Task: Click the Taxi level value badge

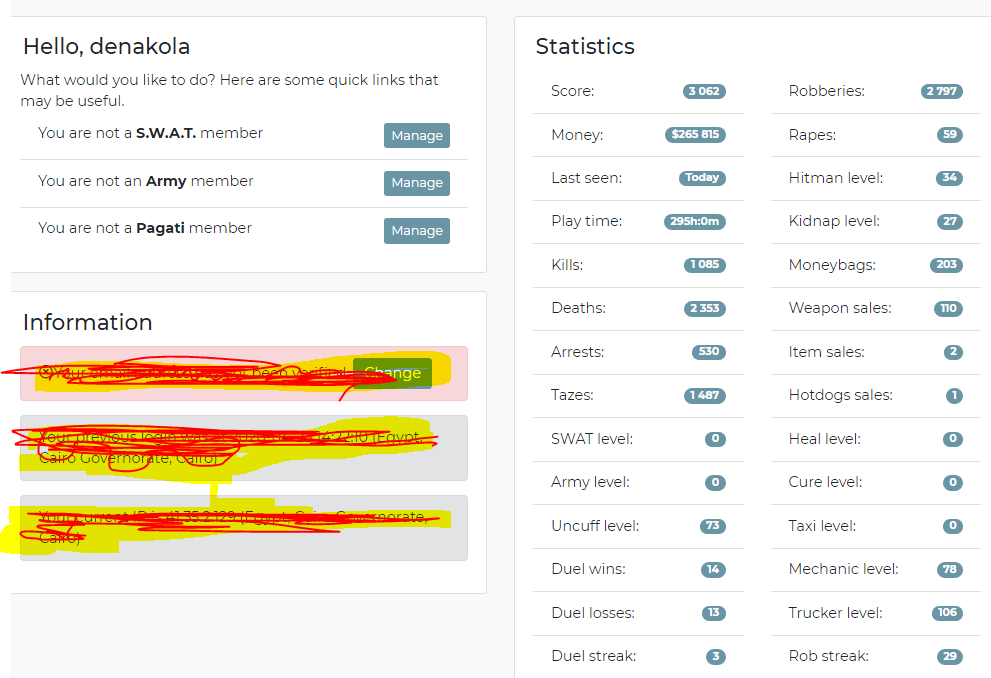Action: (953, 526)
